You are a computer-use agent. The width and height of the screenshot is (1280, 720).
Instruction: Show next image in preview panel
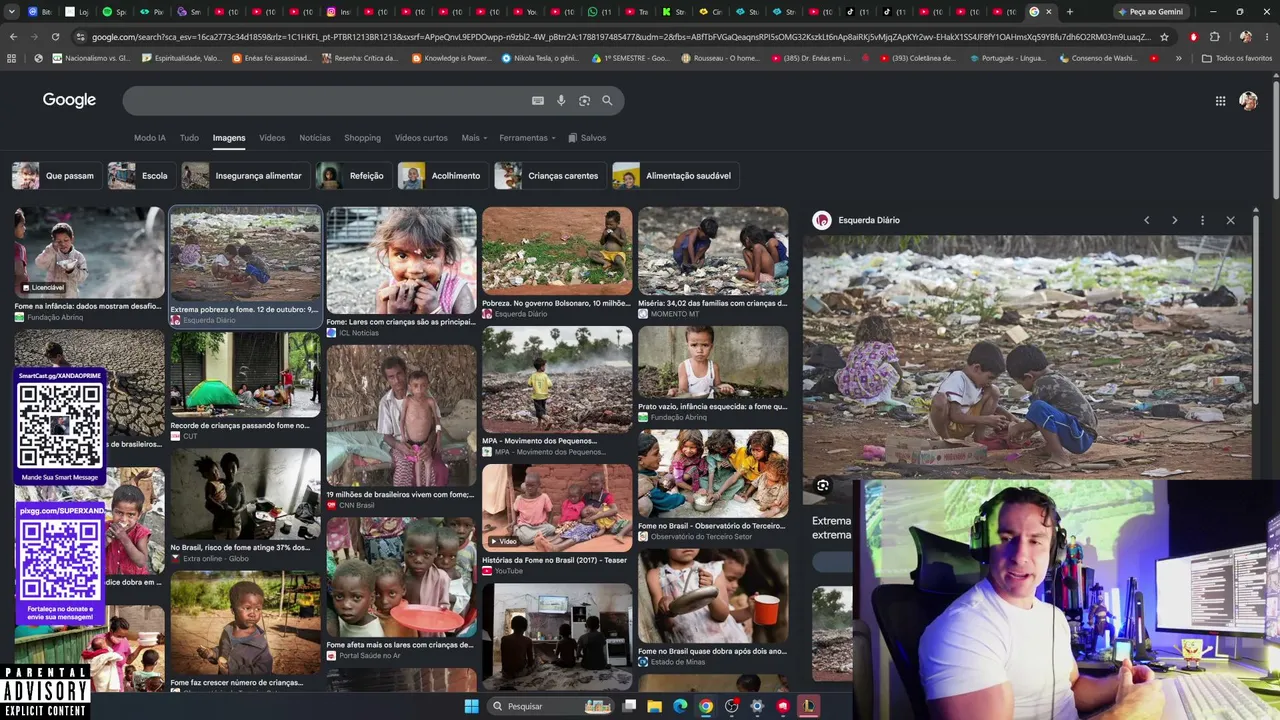[1175, 220]
